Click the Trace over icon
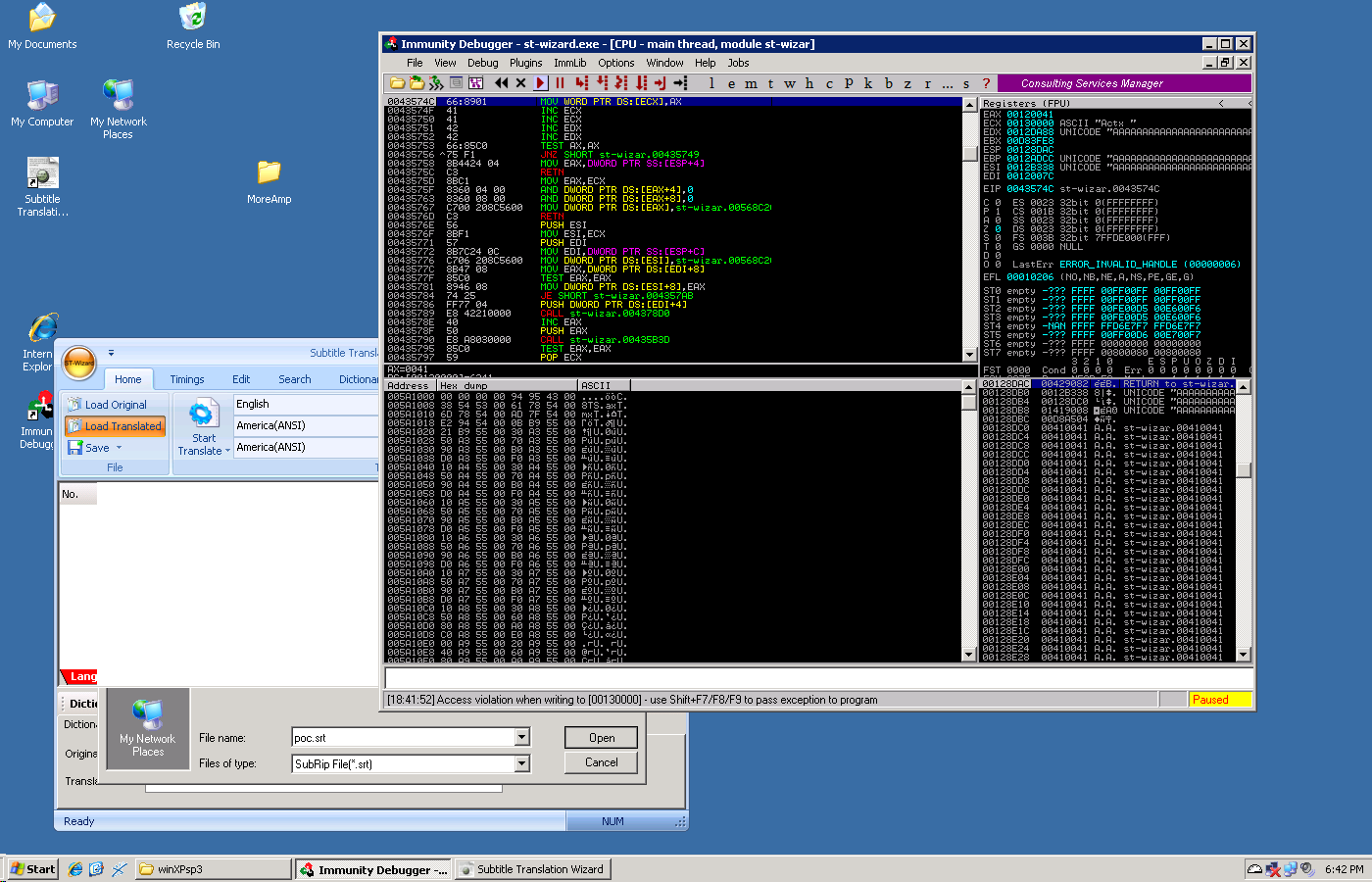1372x882 pixels. 641,83
